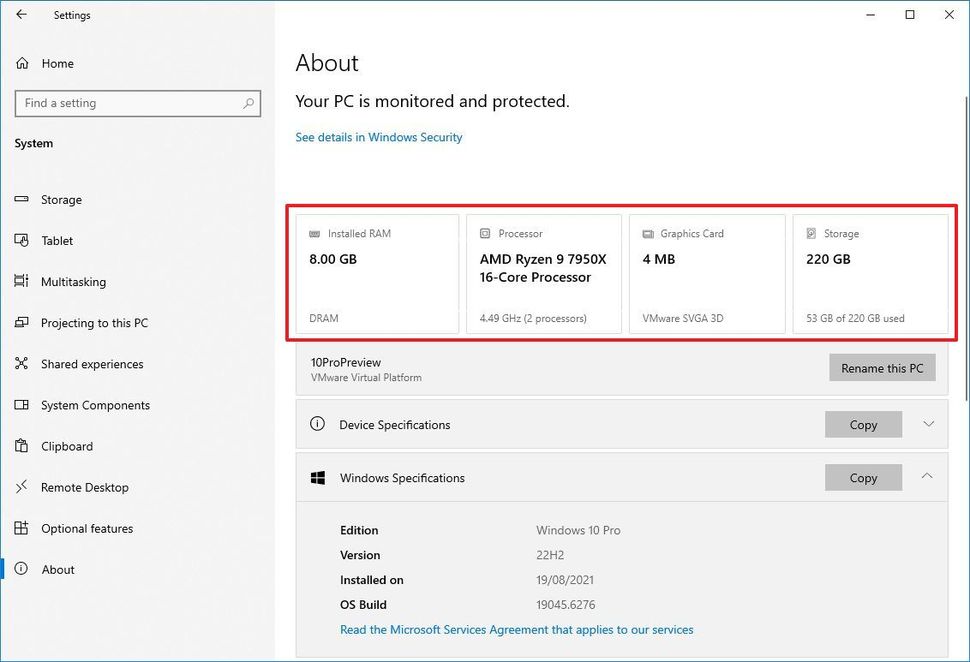Open the See details in Windows Security link
The height and width of the screenshot is (662, 970).
coord(378,137)
